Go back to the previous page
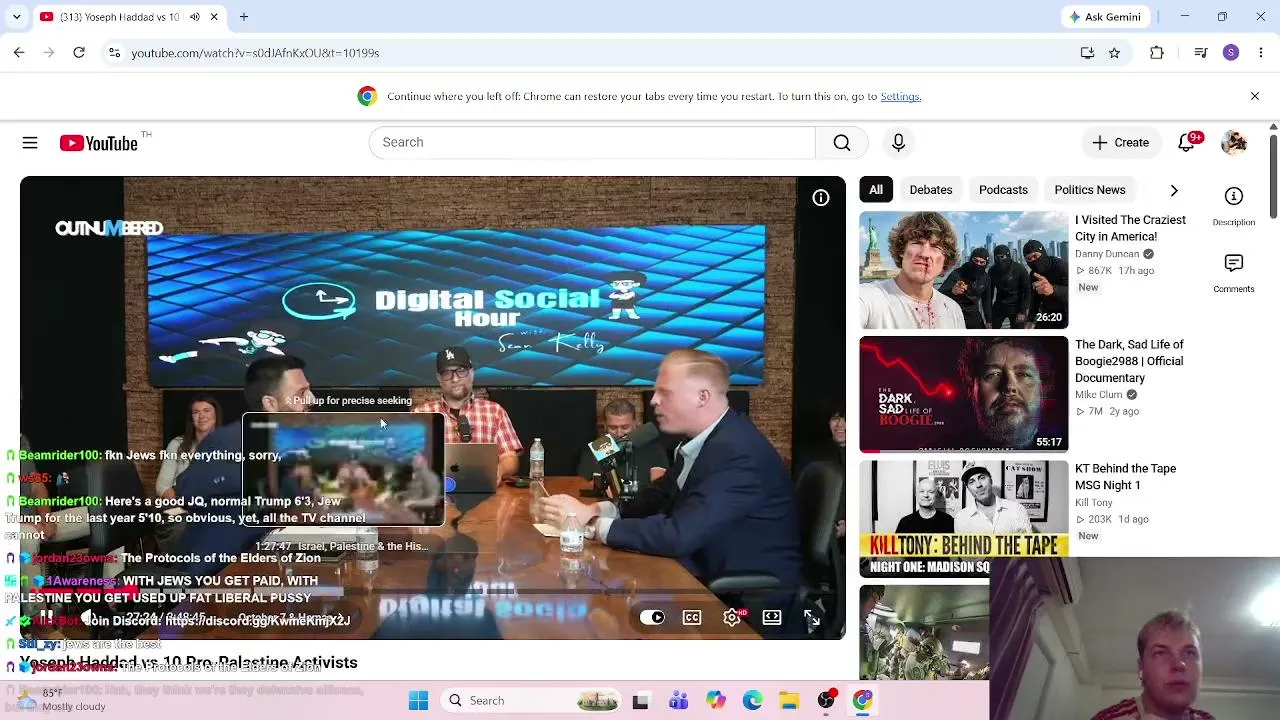The width and height of the screenshot is (1280, 720). pos(19,53)
